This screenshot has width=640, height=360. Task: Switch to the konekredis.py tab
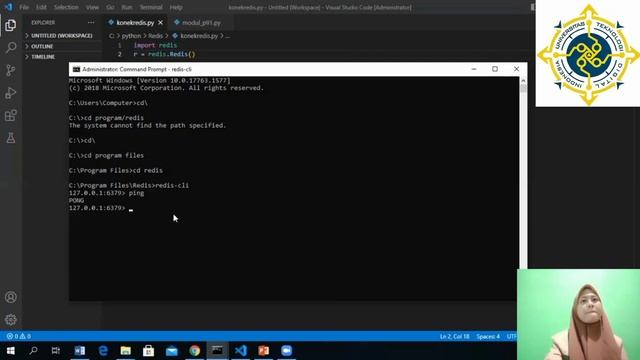click(136, 22)
